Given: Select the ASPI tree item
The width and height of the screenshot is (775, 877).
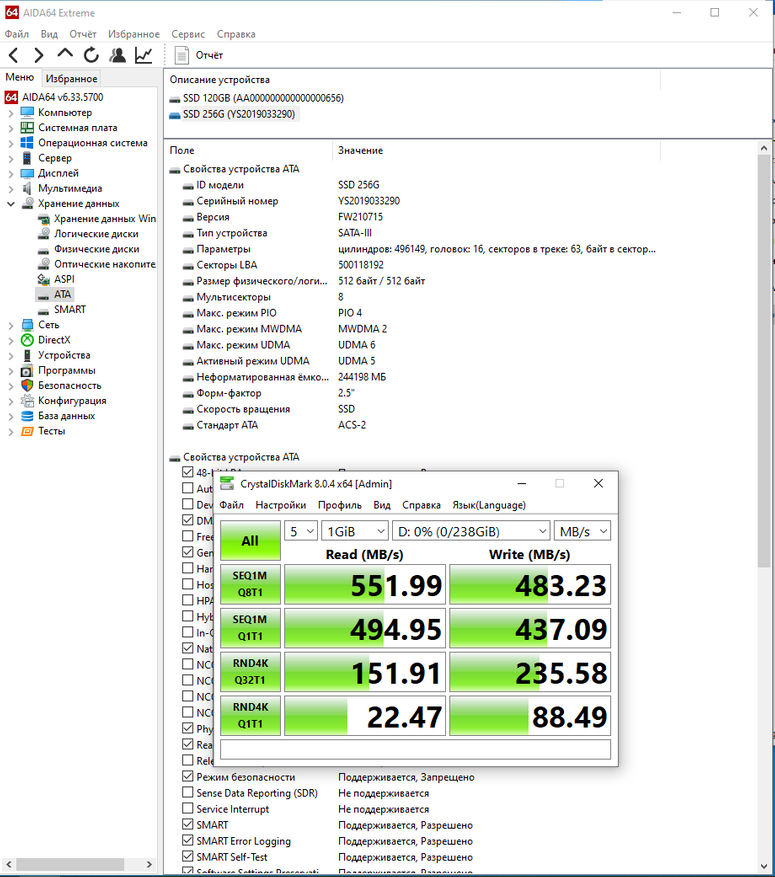Looking at the screenshot, I should coord(64,279).
